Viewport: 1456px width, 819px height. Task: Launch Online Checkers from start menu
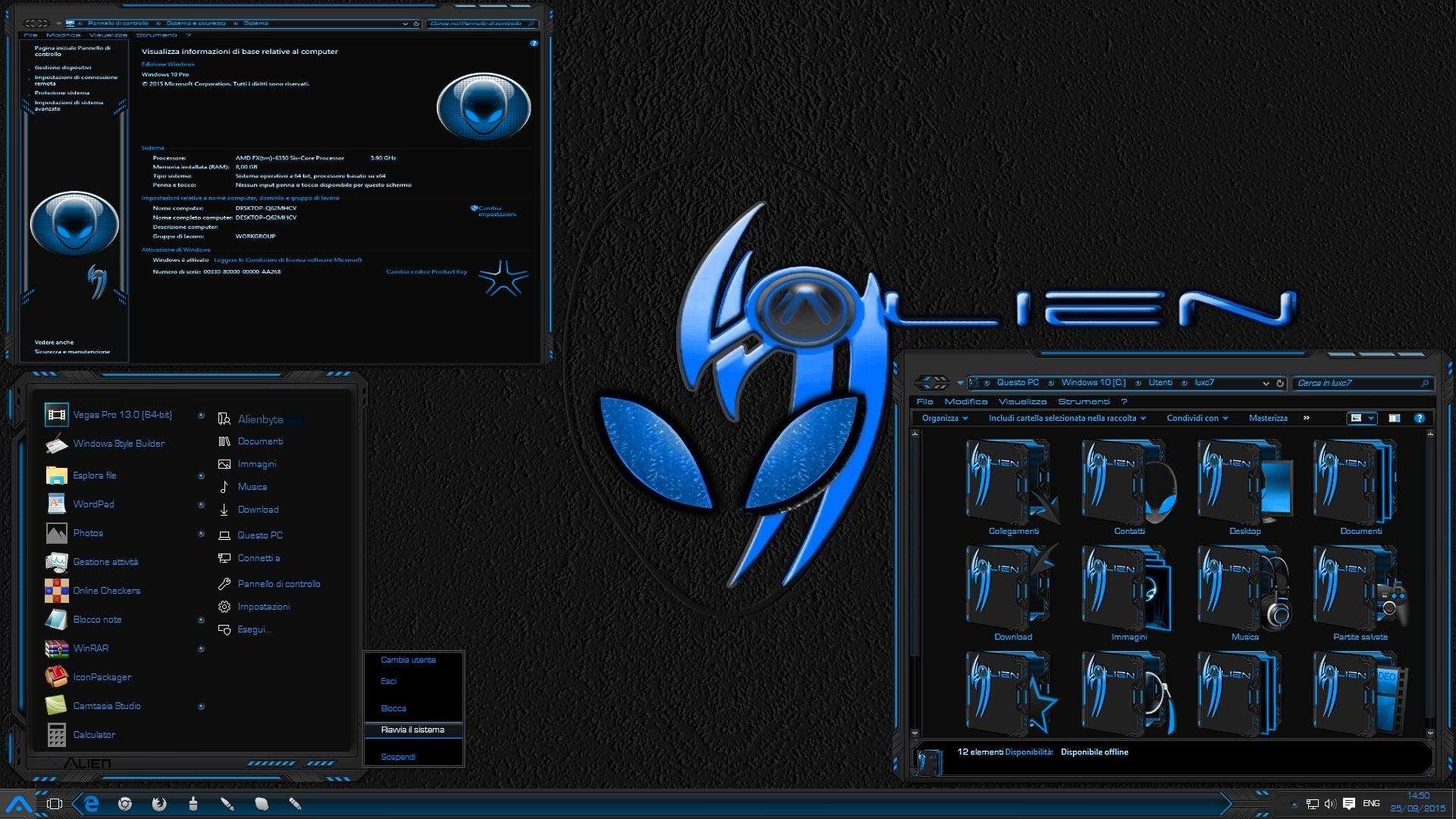click(x=106, y=591)
